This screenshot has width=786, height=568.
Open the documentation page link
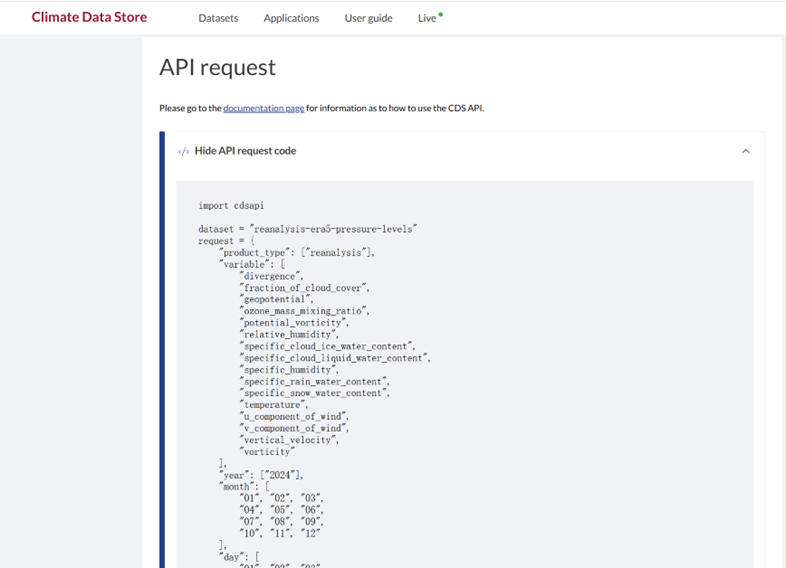click(263, 108)
